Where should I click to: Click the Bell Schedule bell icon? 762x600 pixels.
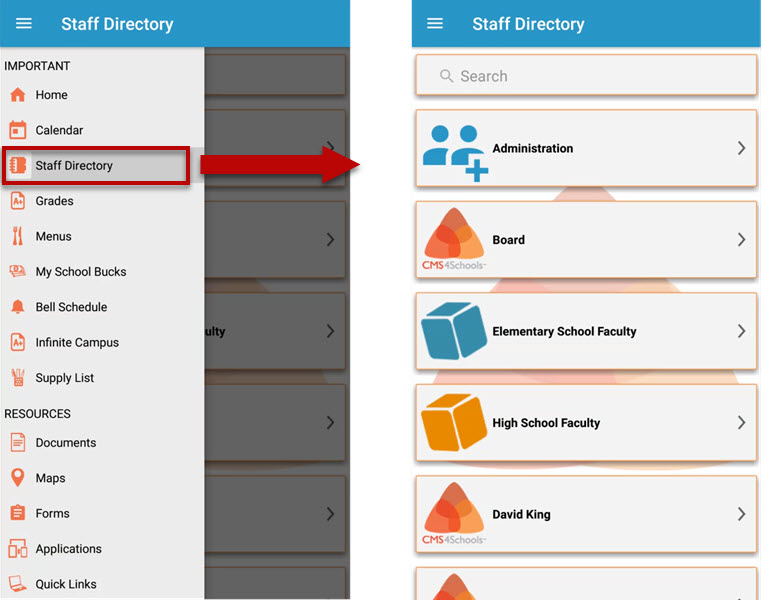click(x=18, y=307)
